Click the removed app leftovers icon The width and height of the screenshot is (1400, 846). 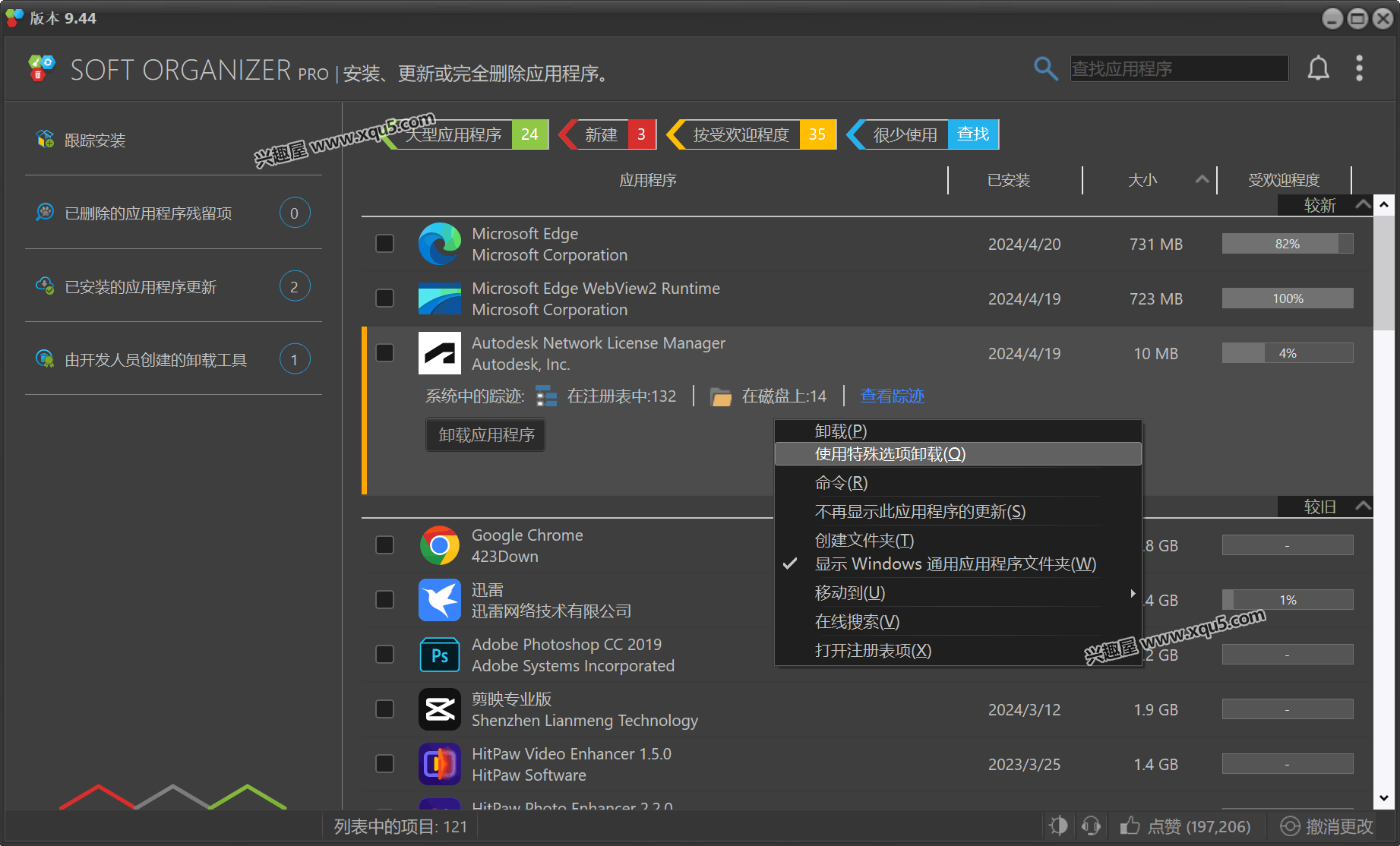tap(45, 213)
